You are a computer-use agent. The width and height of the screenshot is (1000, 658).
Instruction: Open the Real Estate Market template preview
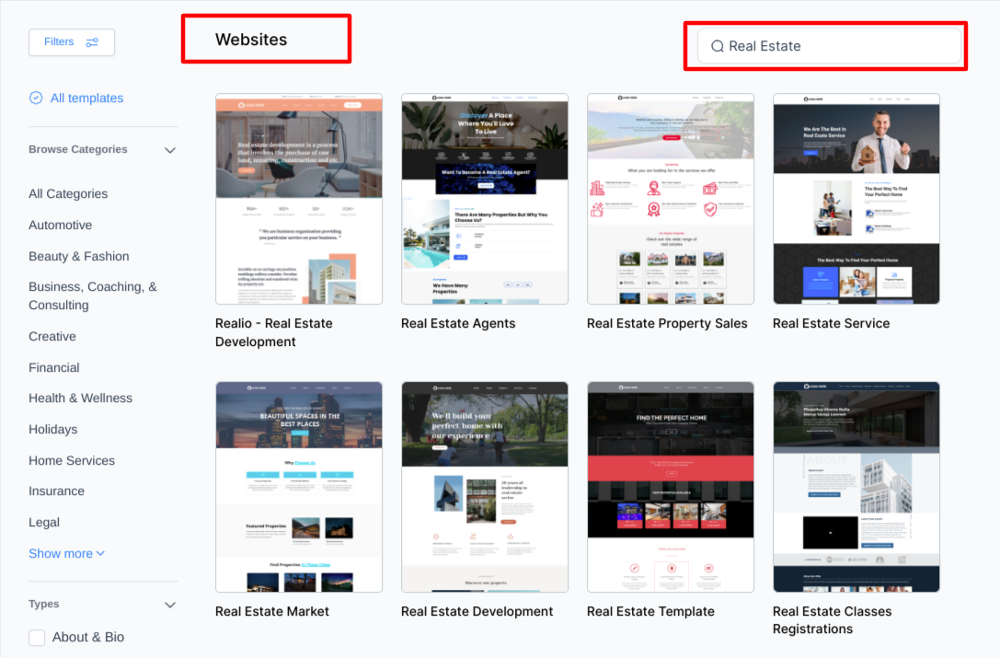click(298, 486)
